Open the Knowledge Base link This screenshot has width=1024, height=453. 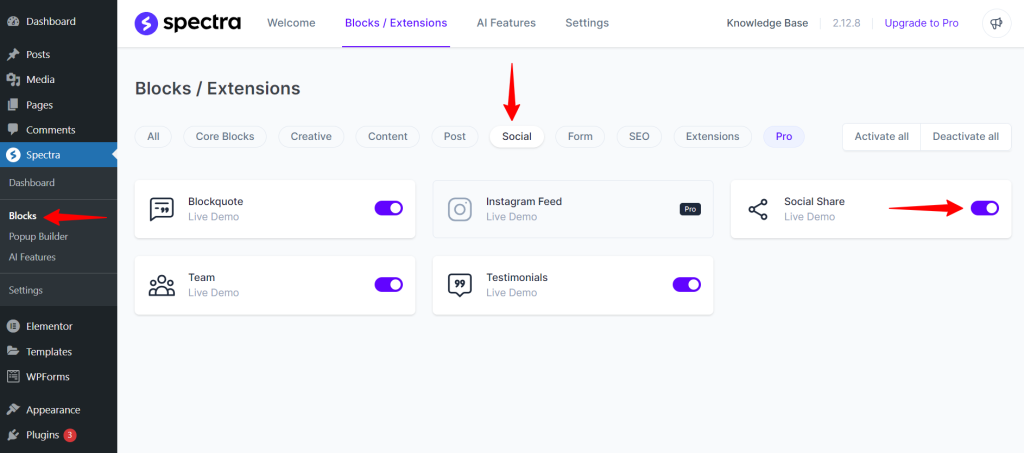[767, 23]
